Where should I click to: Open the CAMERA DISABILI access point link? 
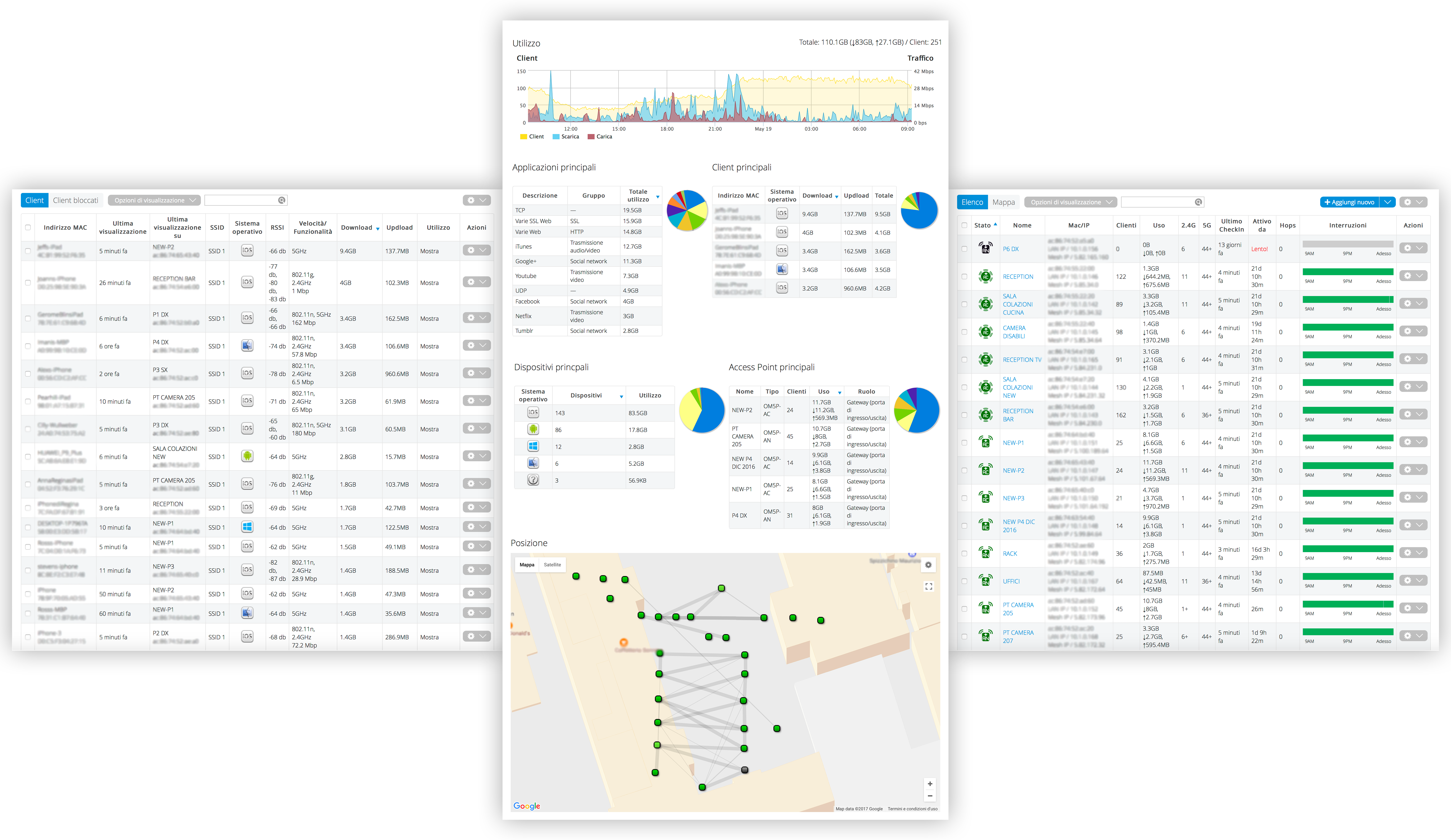[1013, 332]
